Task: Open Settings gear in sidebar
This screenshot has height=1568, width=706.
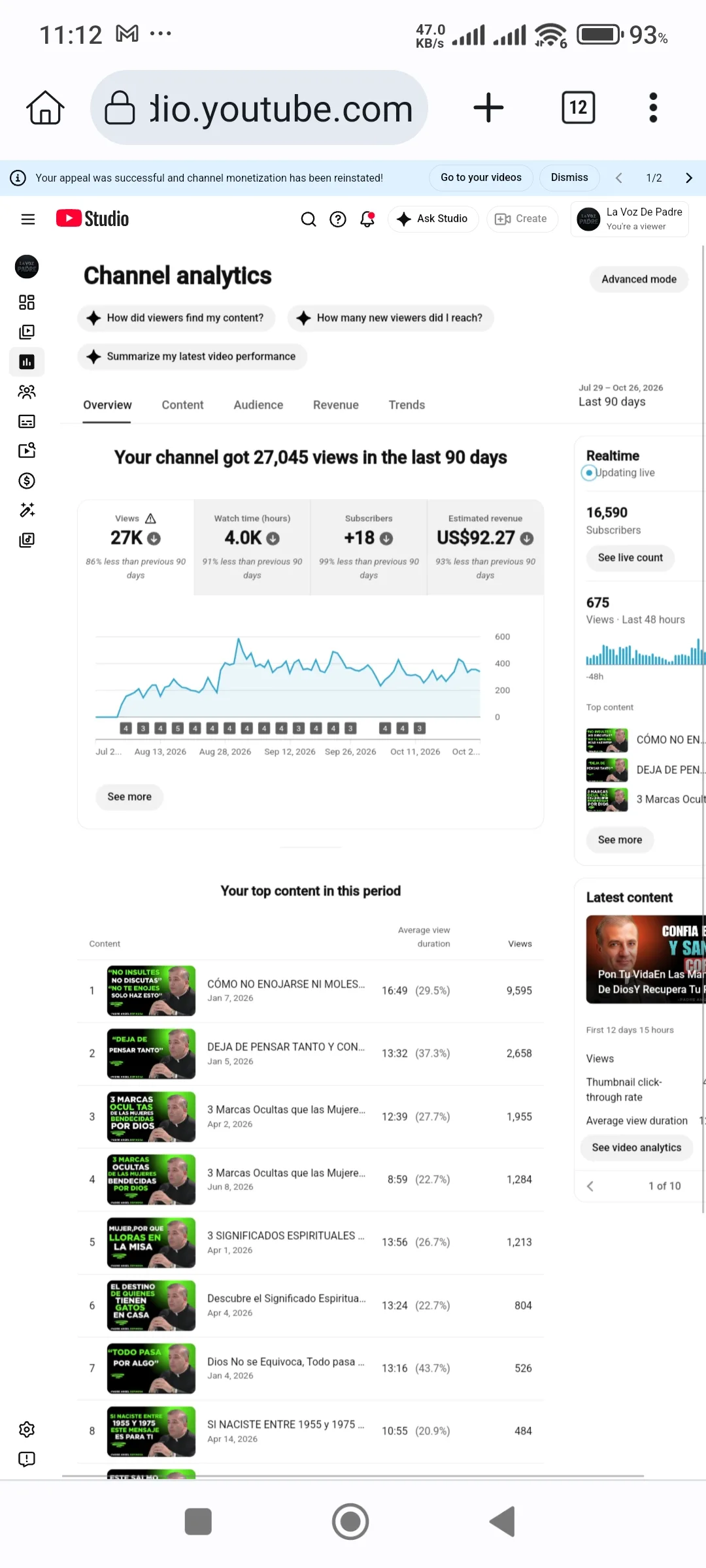Action: click(27, 1429)
